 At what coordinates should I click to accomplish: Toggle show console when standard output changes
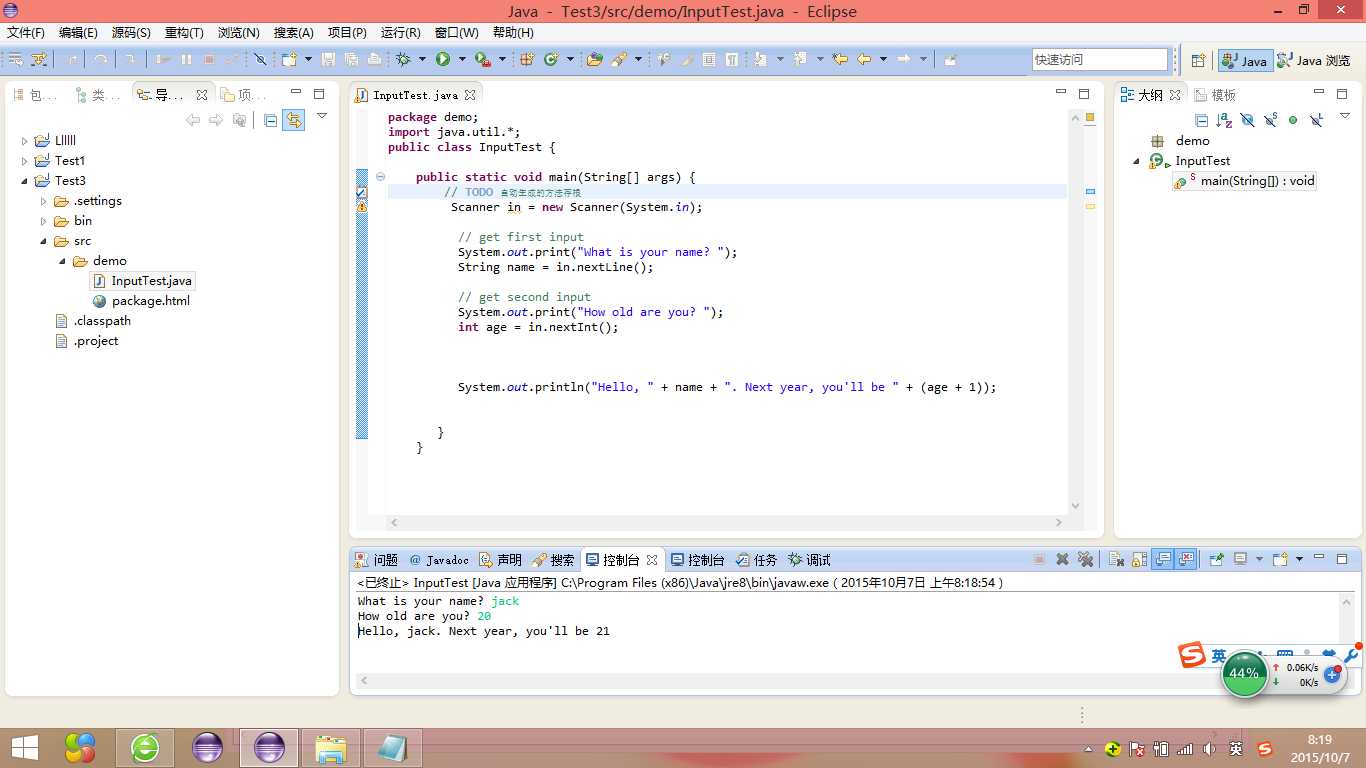[x=1163, y=559]
